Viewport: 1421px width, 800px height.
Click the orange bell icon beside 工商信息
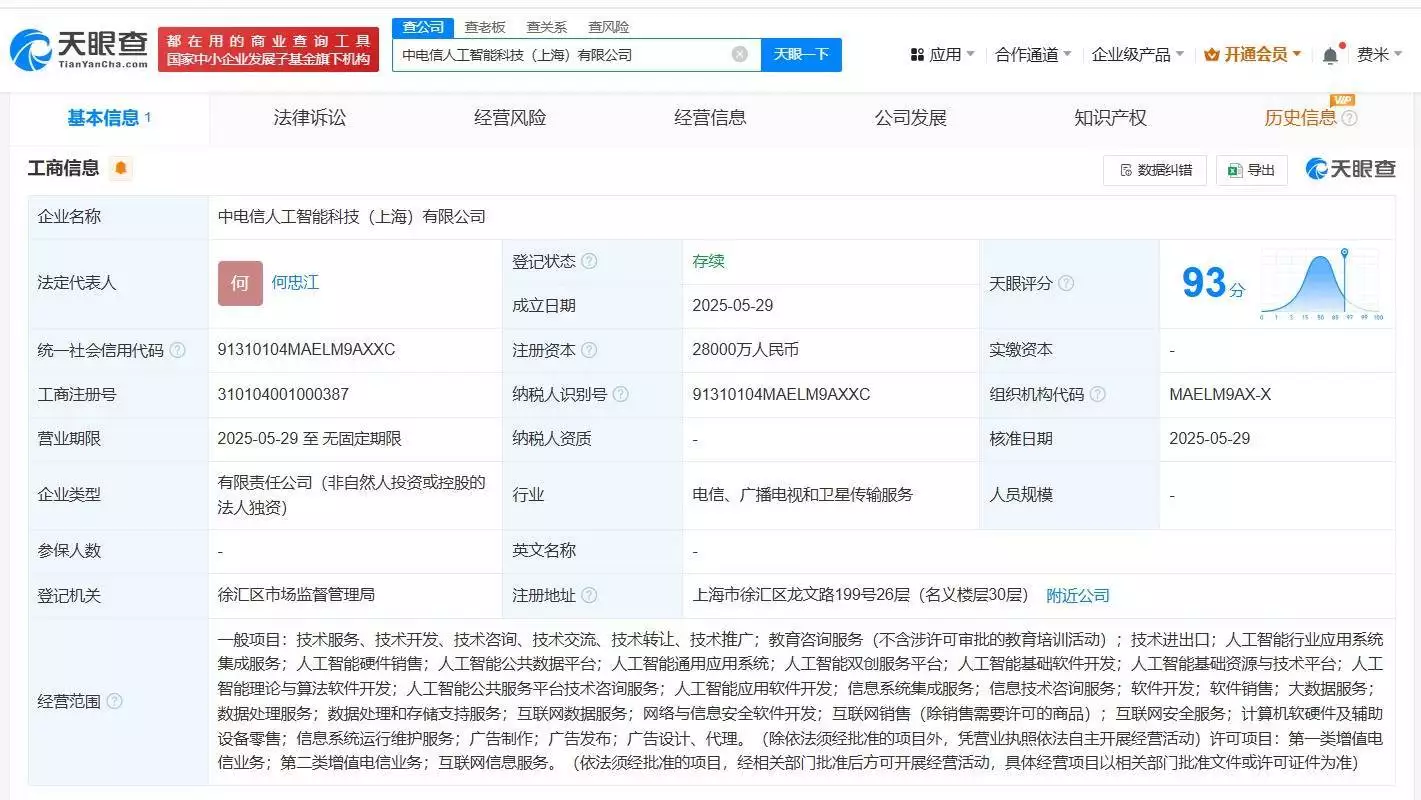[x=121, y=168]
